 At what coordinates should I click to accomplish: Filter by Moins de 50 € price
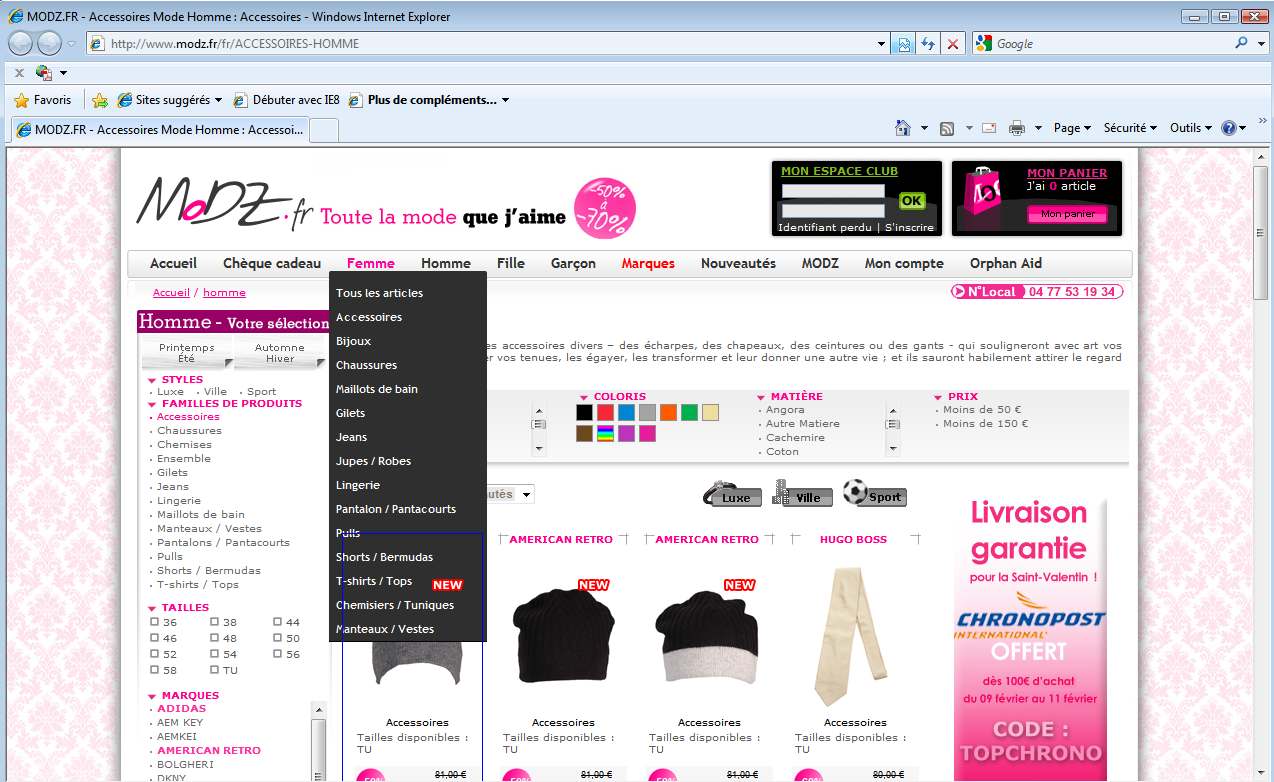tap(983, 409)
